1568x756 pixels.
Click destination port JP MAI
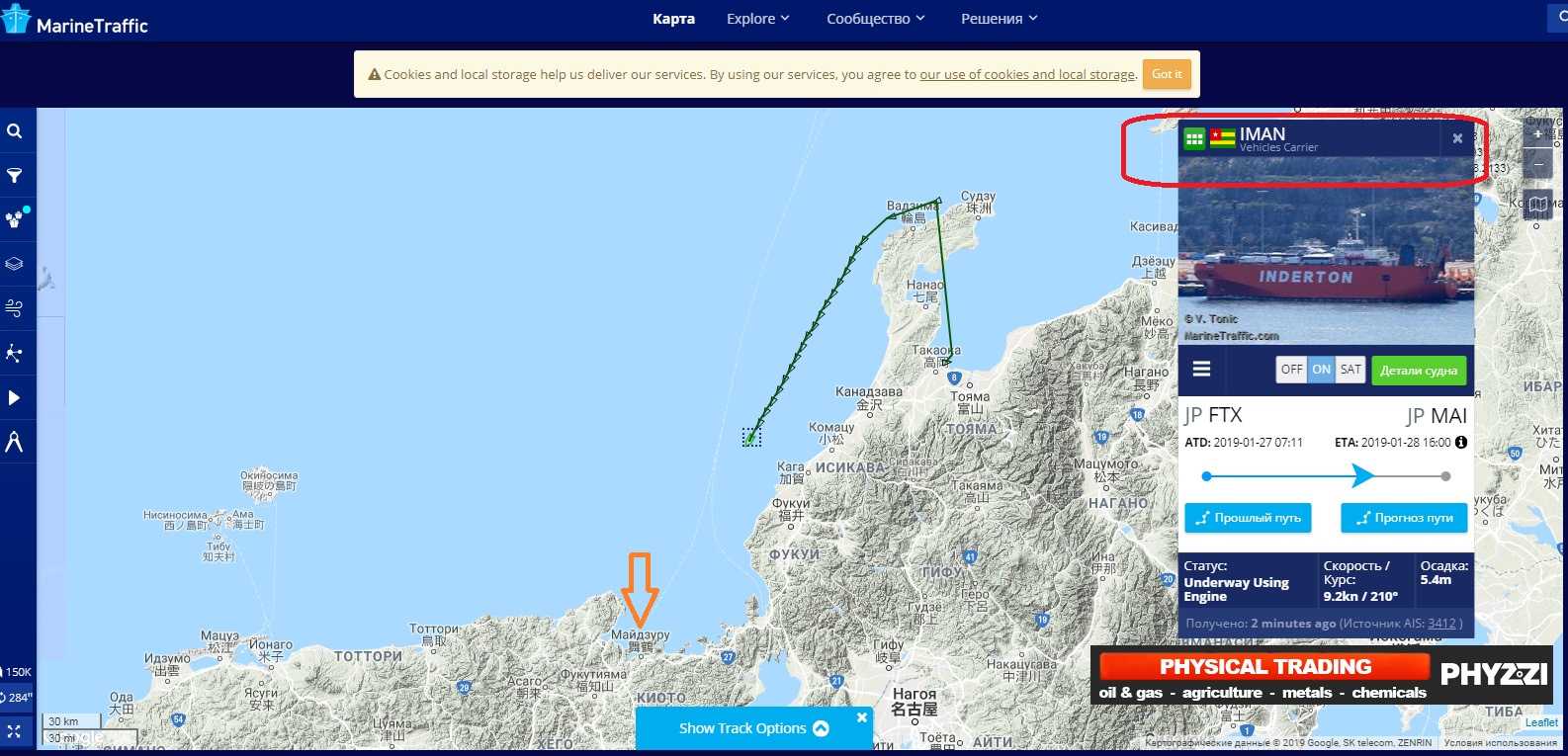pos(1437,416)
